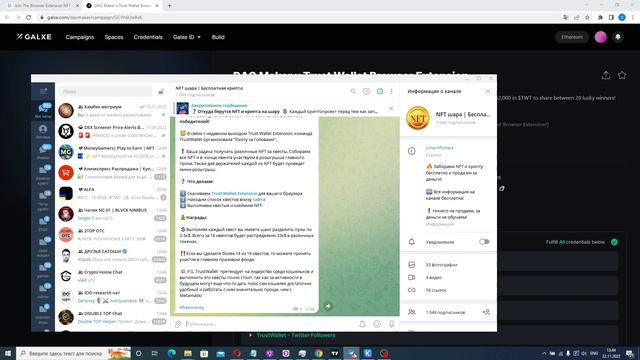
Task: Open the Ethereum network selector
Action: 572,37
